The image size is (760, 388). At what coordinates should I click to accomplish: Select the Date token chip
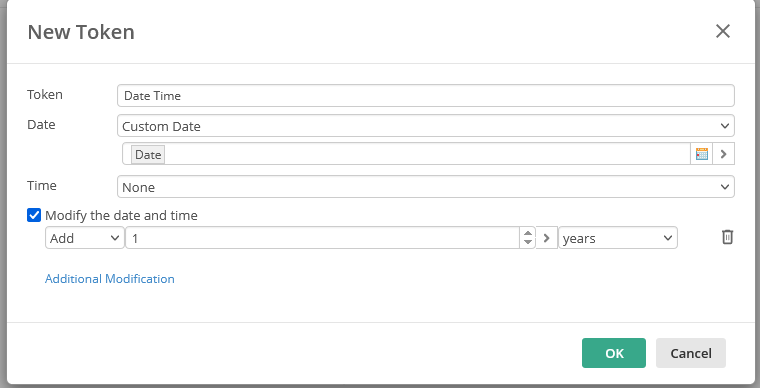[148, 155]
